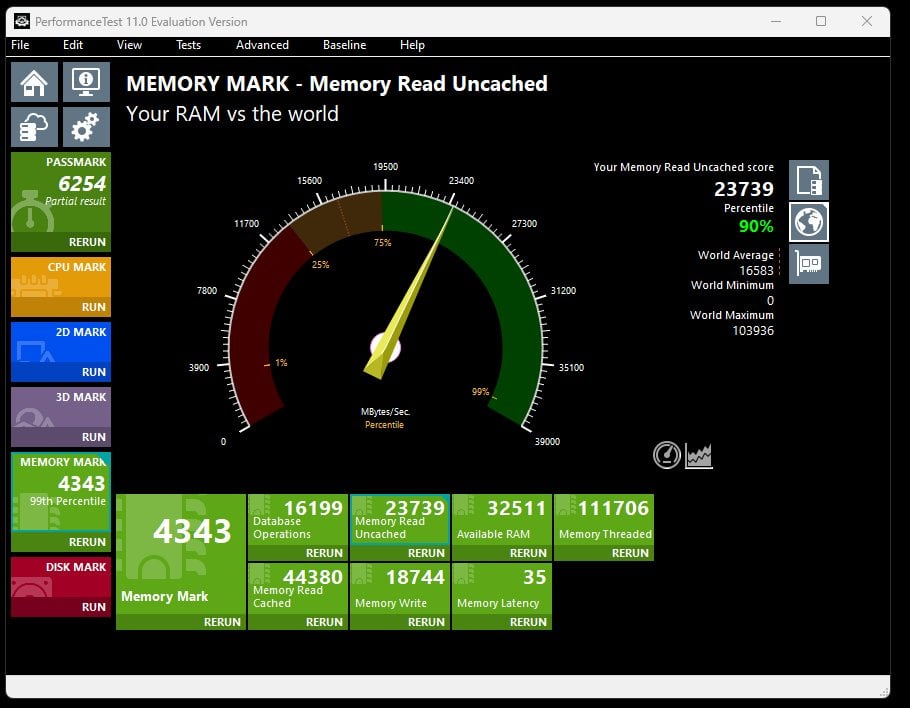The image size is (910, 708).
Task: Select the CPU MARK tile
Action: pyautogui.click(x=61, y=277)
